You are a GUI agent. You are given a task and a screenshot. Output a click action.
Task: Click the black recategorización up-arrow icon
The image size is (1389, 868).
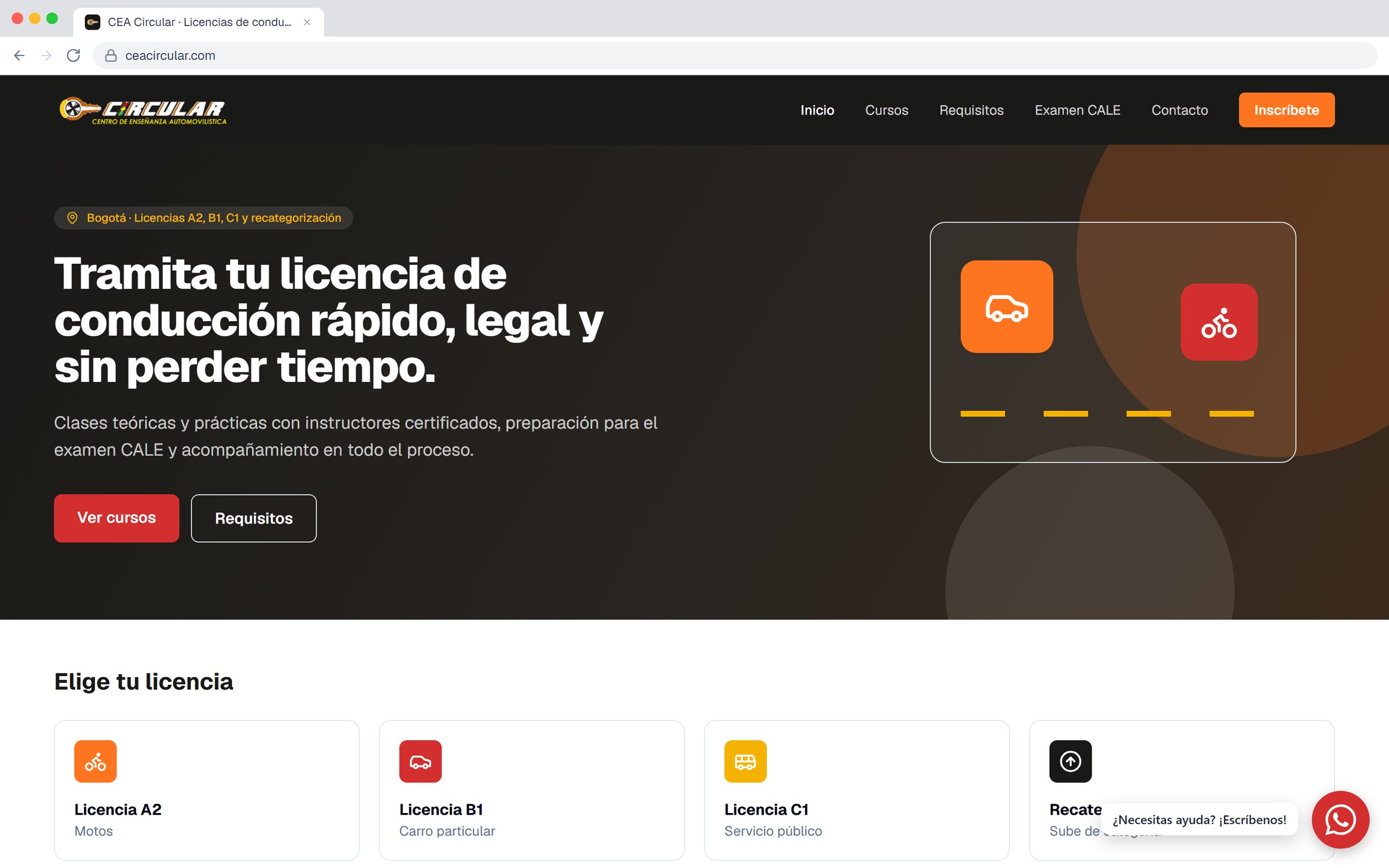click(x=1071, y=762)
